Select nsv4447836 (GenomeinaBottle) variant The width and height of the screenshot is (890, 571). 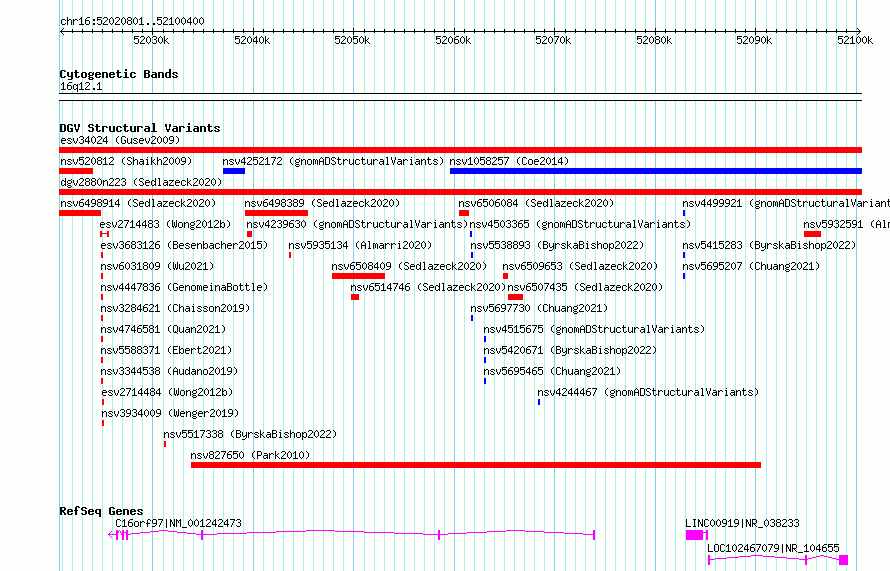[x=184, y=287]
